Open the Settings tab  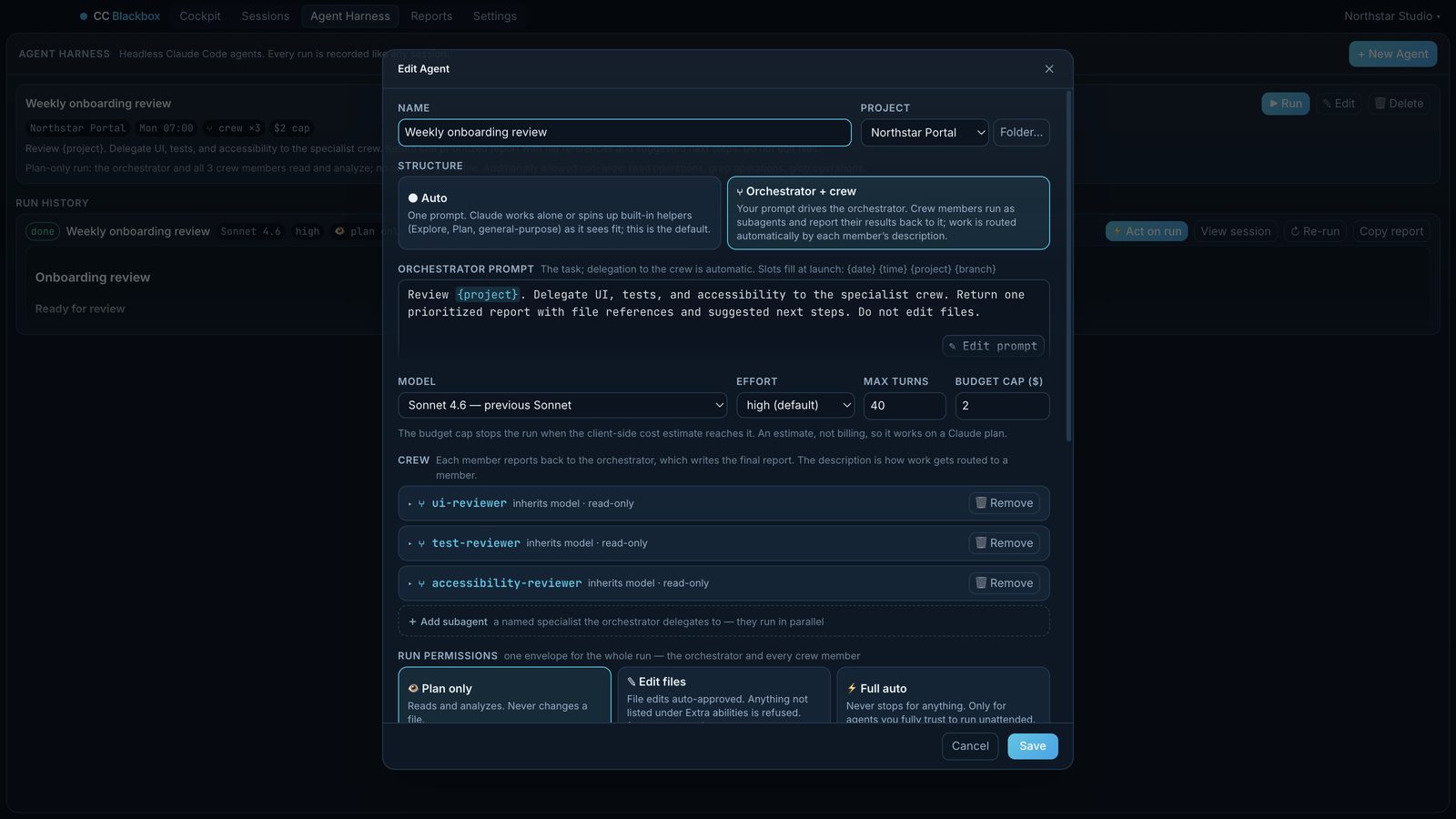[495, 16]
